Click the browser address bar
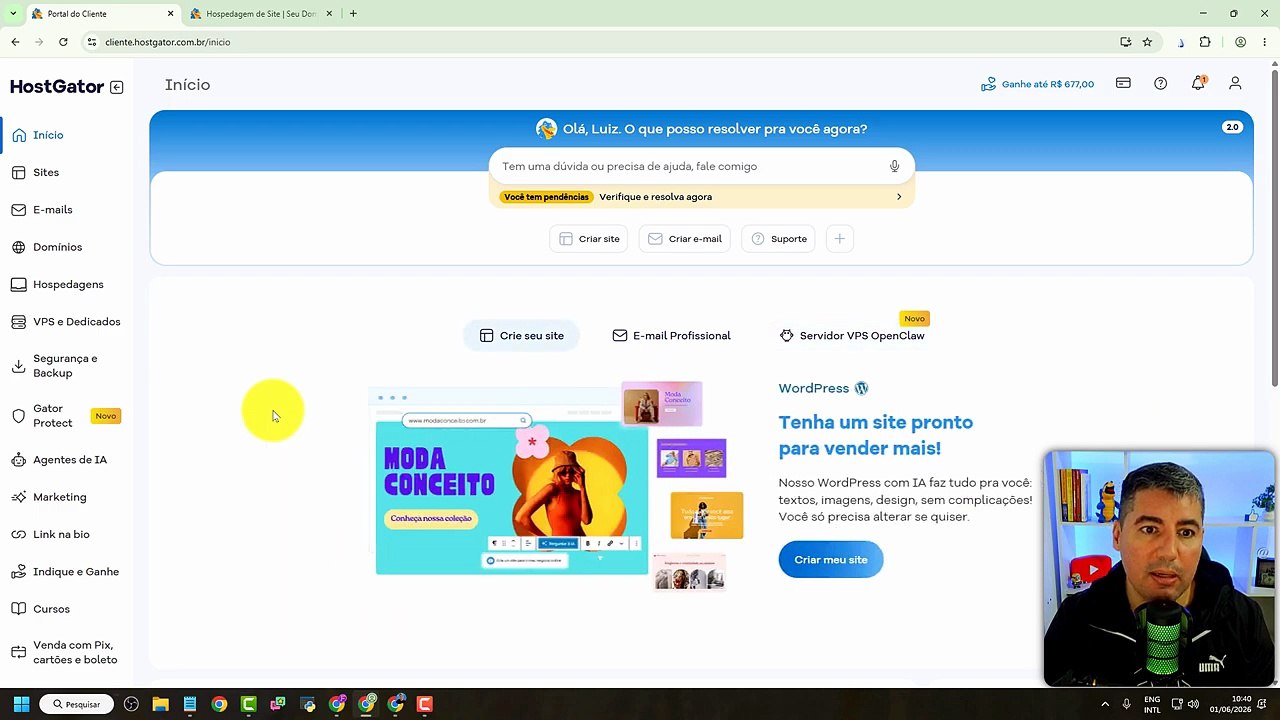 (x=600, y=42)
